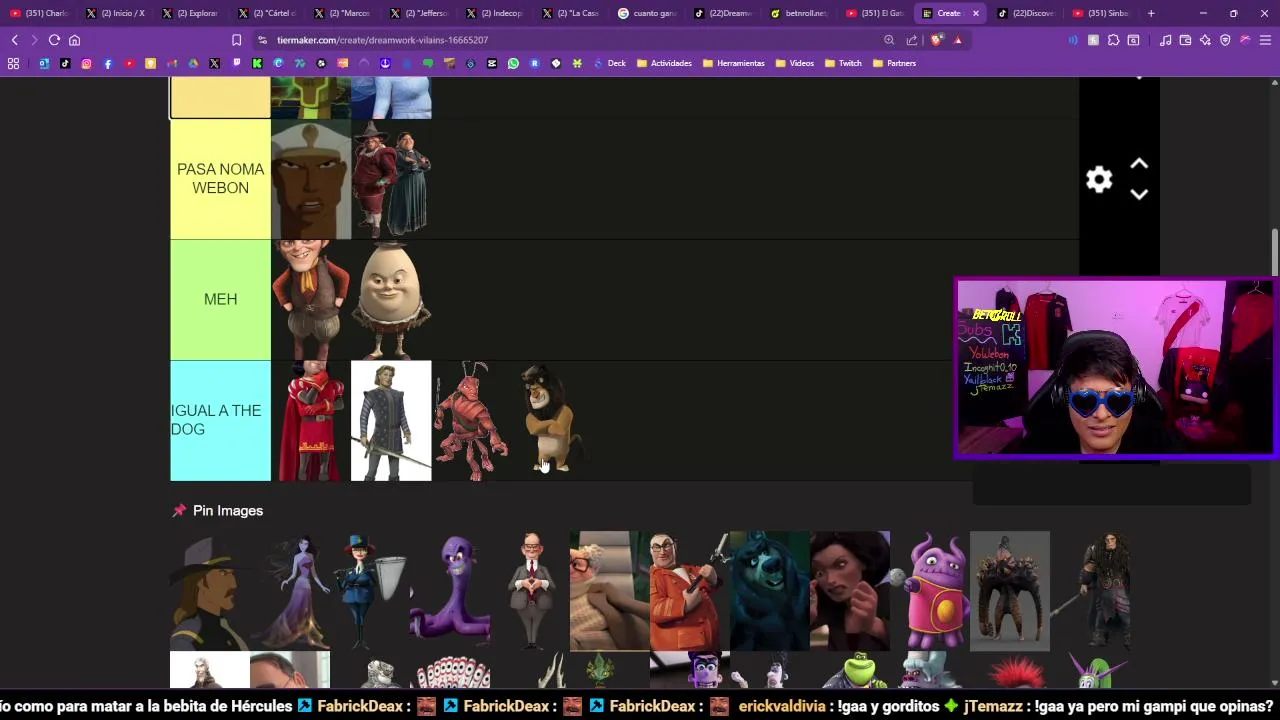Open Brave Rewards triangle icon

click(x=958, y=40)
